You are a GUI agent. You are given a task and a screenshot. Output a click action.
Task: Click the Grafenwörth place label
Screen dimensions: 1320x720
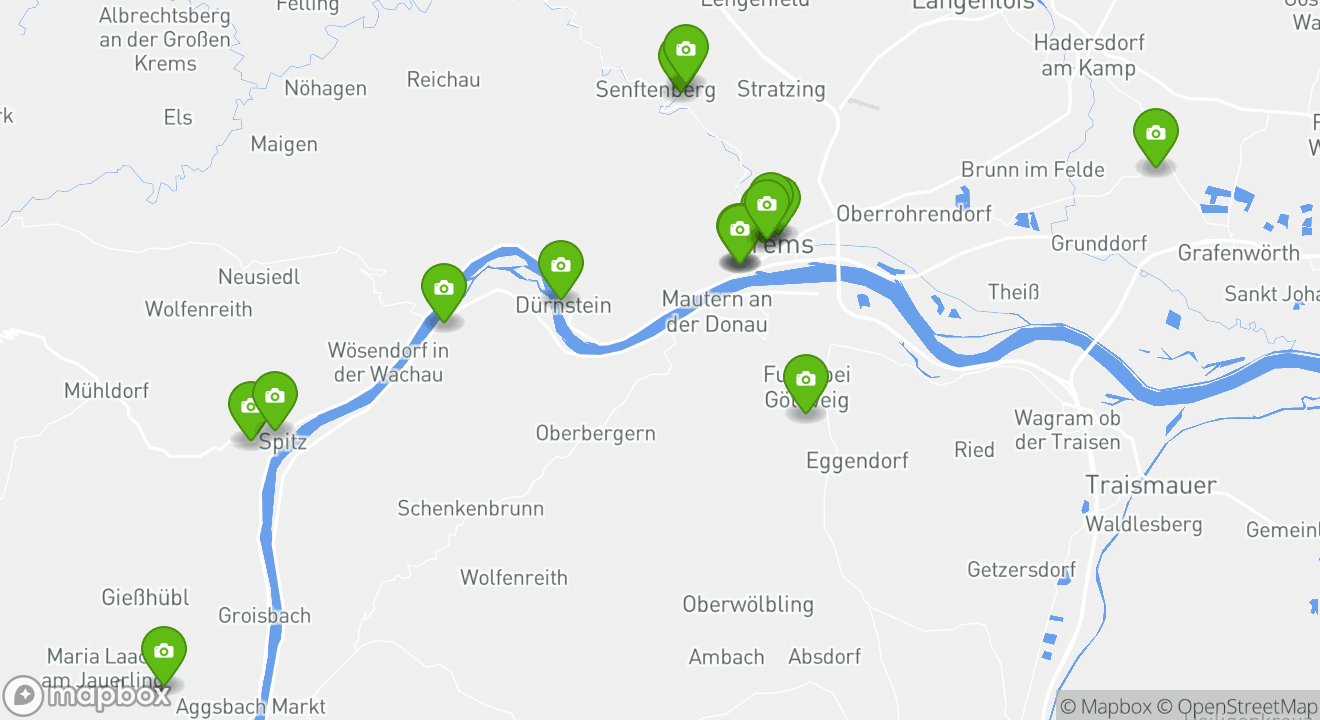pos(1239,252)
